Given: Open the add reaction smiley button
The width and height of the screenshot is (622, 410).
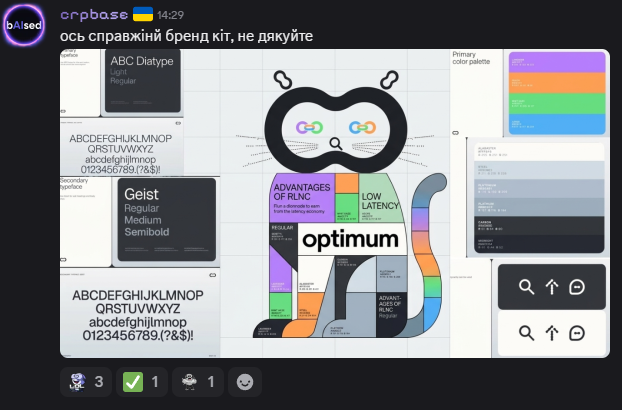Looking at the screenshot, I should coord(245,382).
